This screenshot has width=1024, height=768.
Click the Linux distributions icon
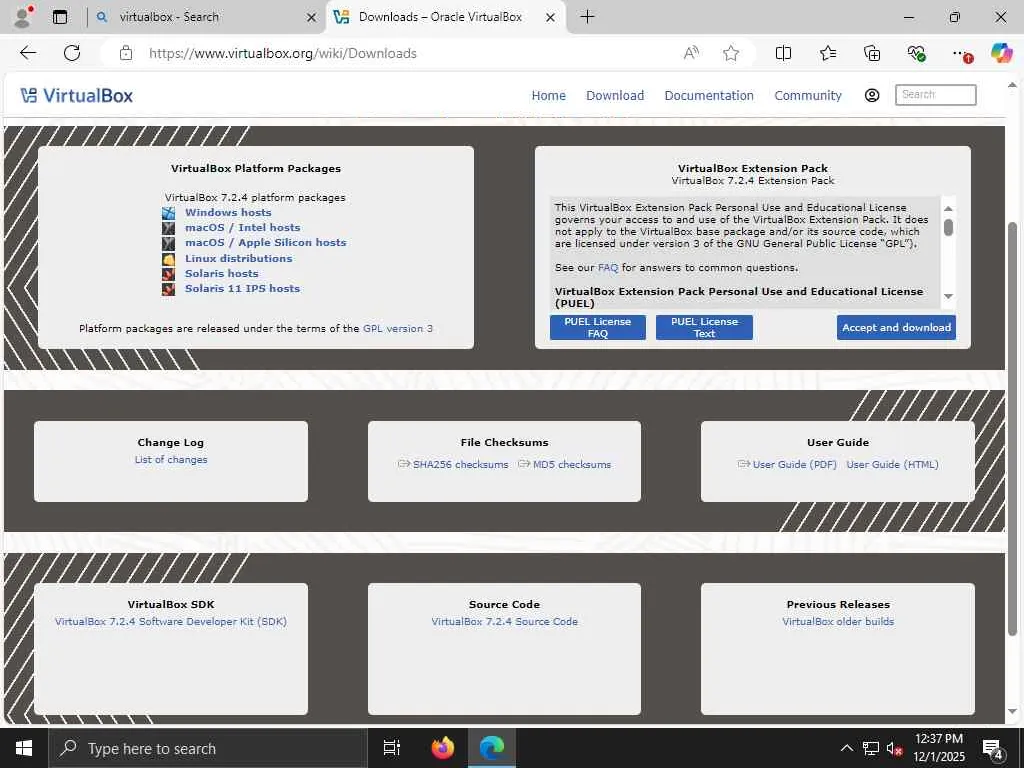pos(168,259)
